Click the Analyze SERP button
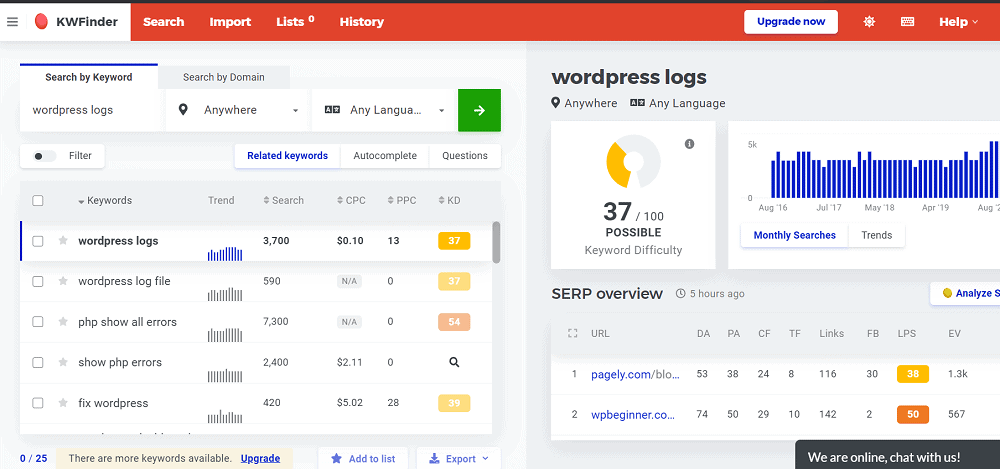 (965, 294)
